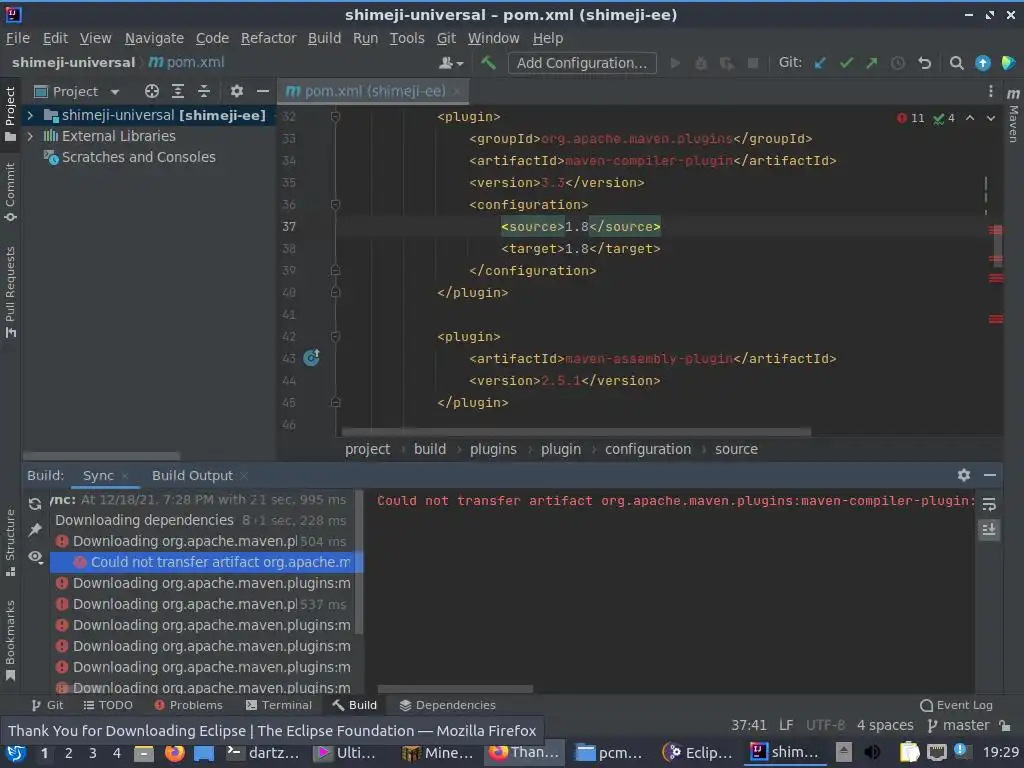Open the Terminal tool window

point(279,705)
